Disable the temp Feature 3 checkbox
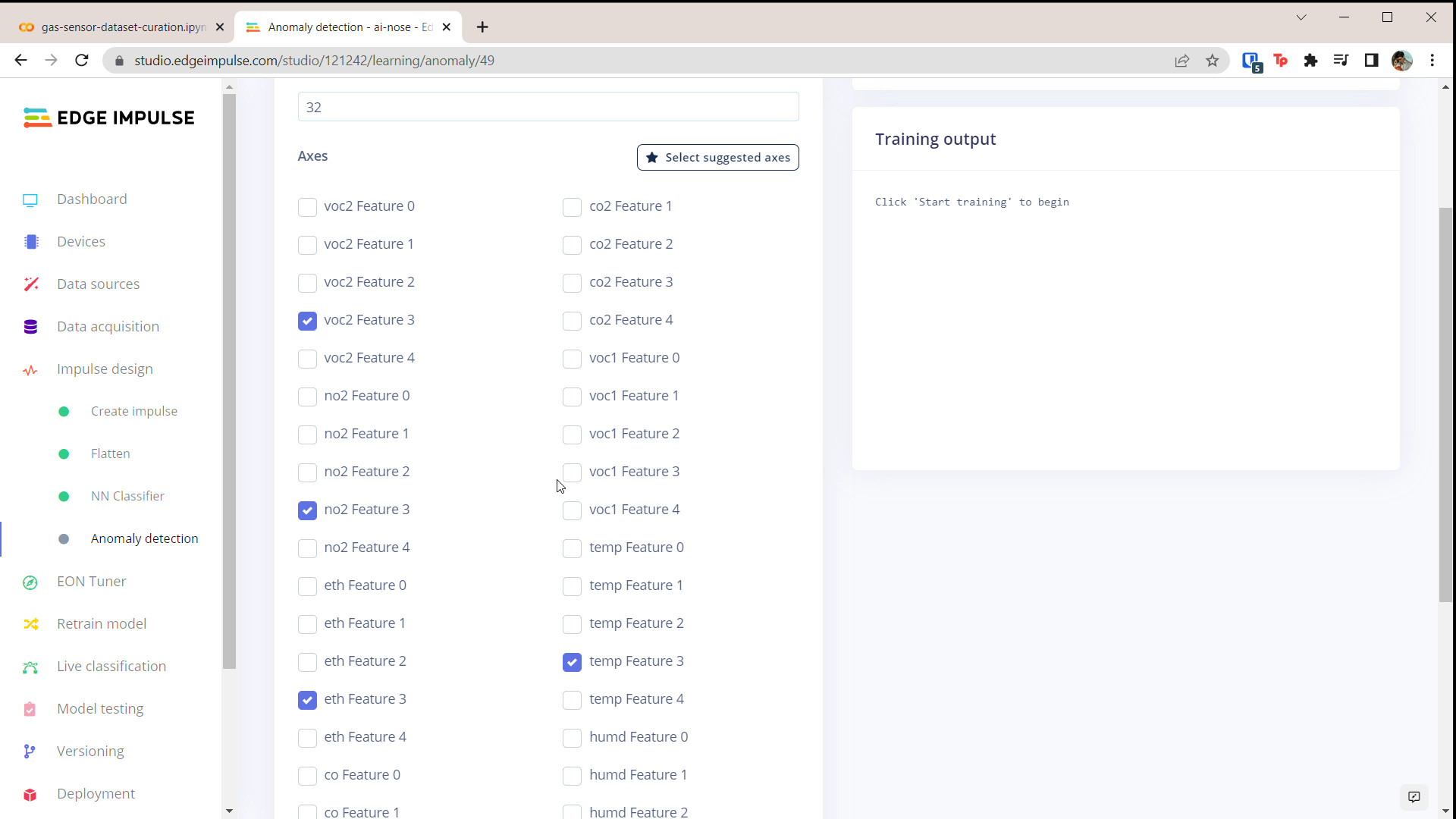1456x819 pixels. pos(572,662)
